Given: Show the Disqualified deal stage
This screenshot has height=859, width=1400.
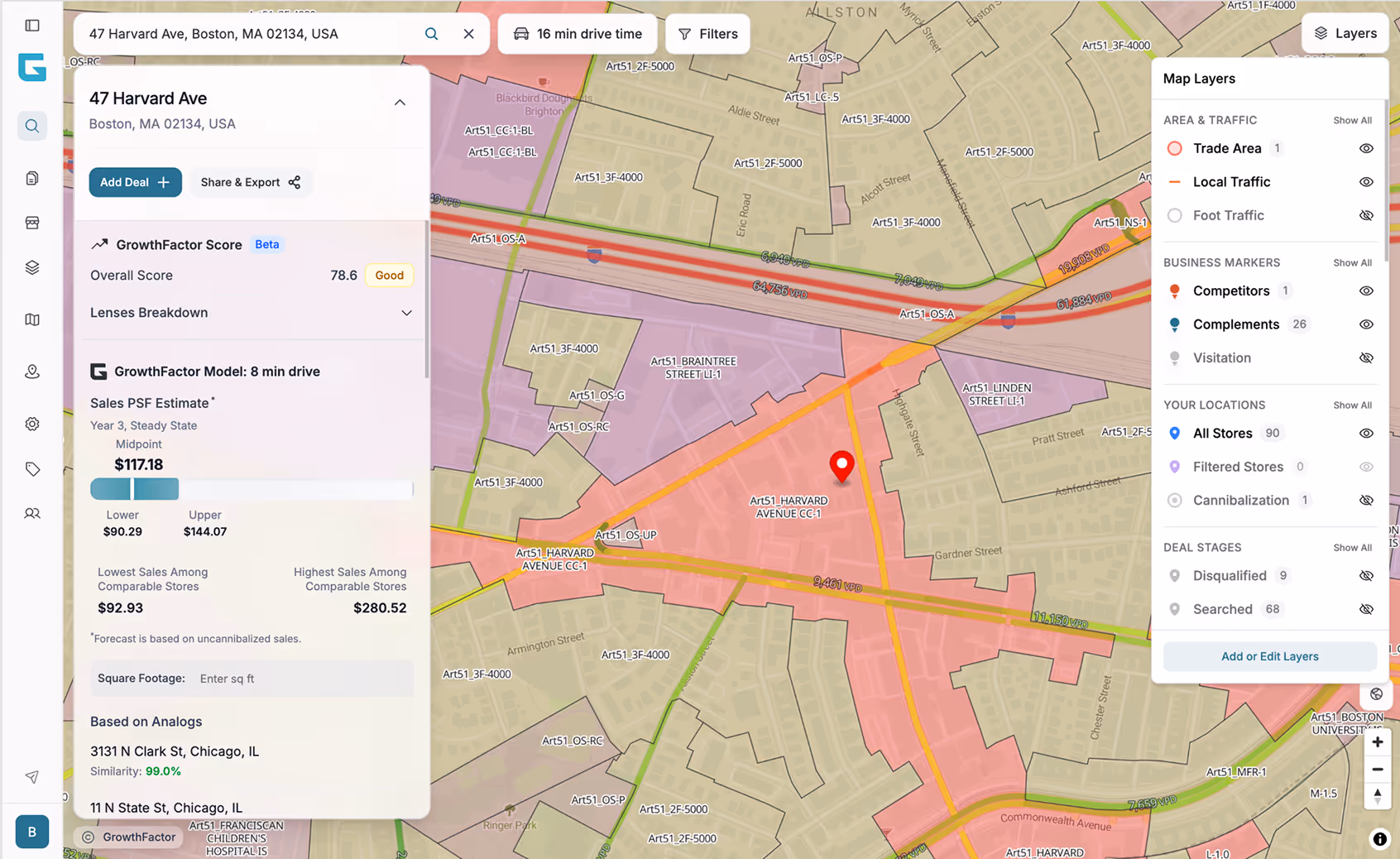Looking at the screenshot, I should click(x=1366, y=576).
